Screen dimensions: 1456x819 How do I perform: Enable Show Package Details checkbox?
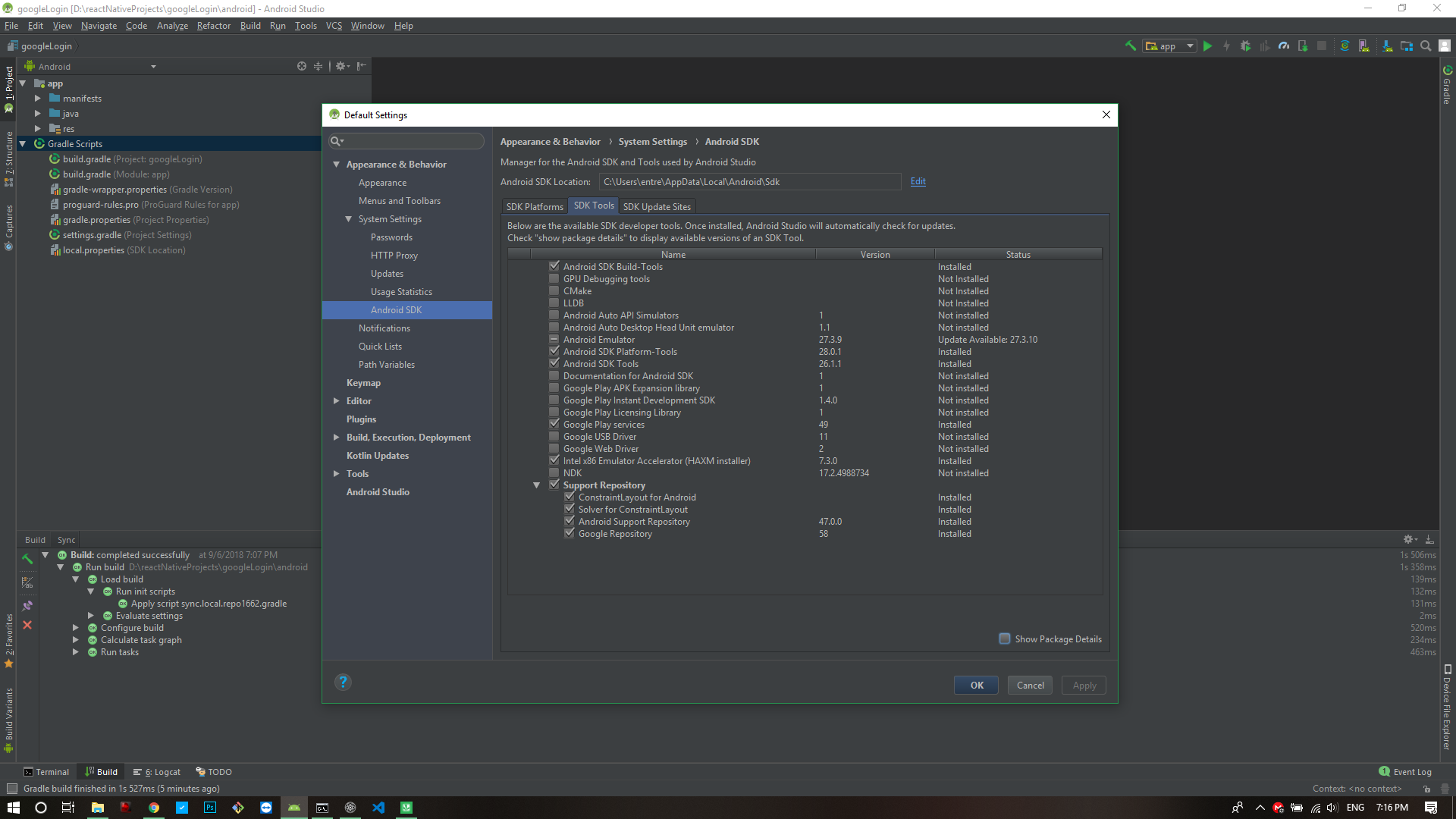(1005, 639)
